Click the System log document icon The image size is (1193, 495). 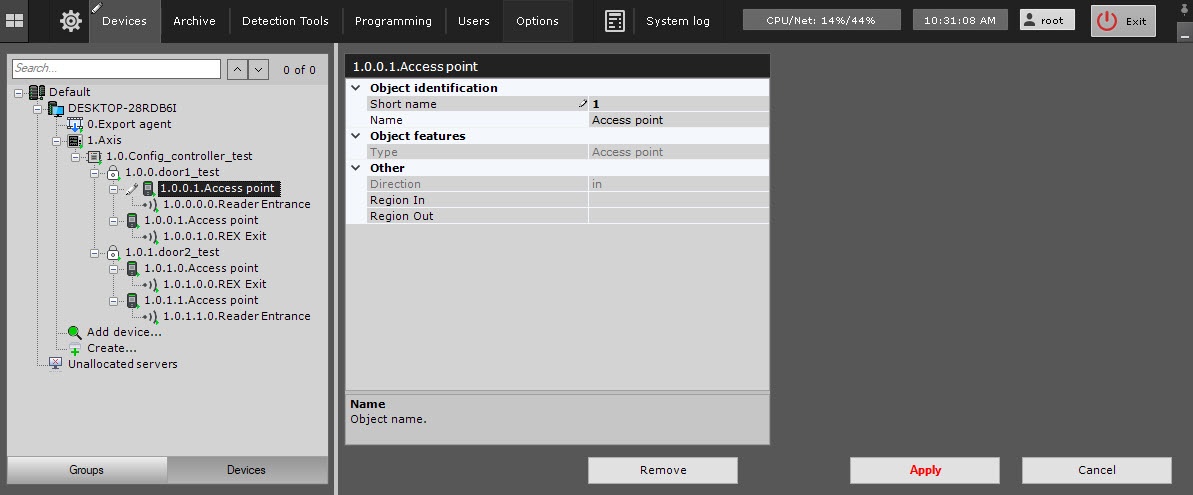616,21
